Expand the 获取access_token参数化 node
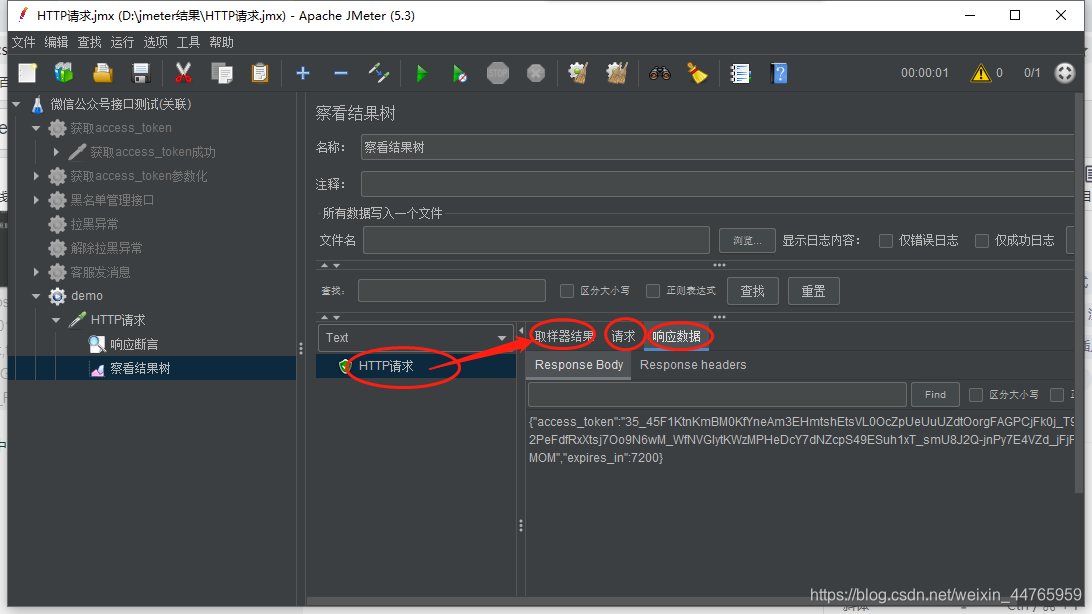Screen dimensions: 1092x614 click(36, 176)
